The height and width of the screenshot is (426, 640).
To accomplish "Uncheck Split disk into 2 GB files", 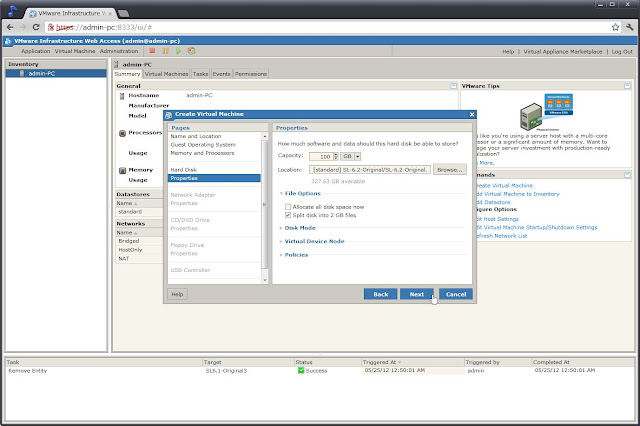I will pyautogui.click(x=288, y=215).
